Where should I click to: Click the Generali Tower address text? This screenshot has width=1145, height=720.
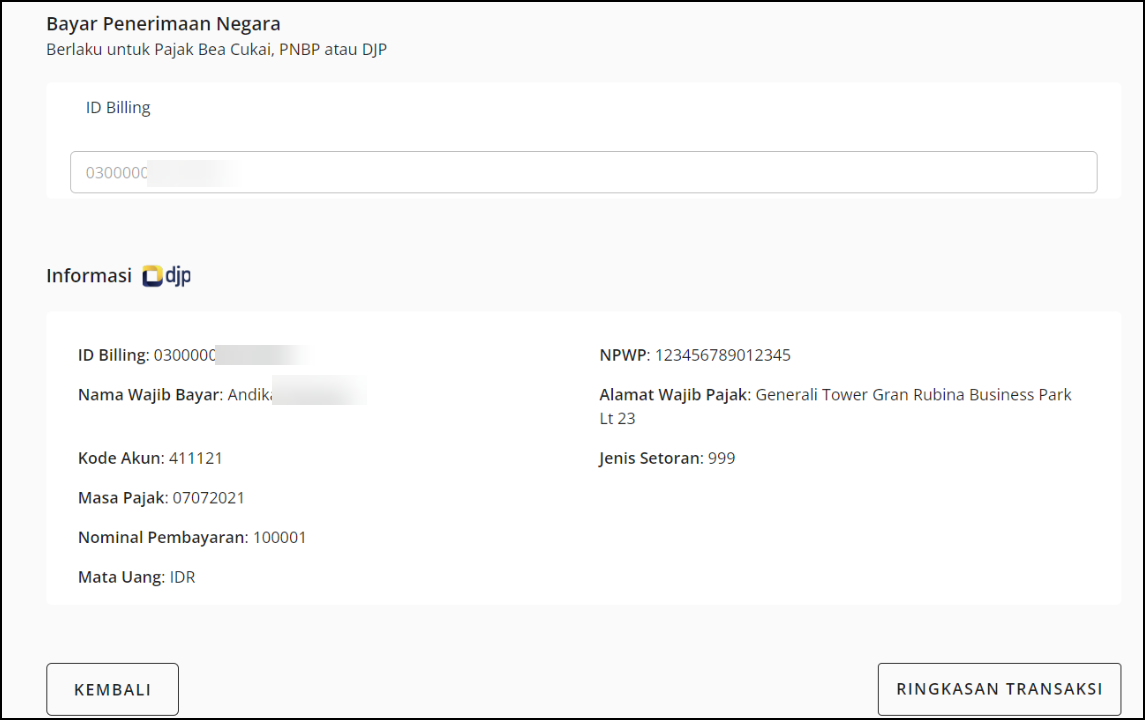(x=912, y=395)
